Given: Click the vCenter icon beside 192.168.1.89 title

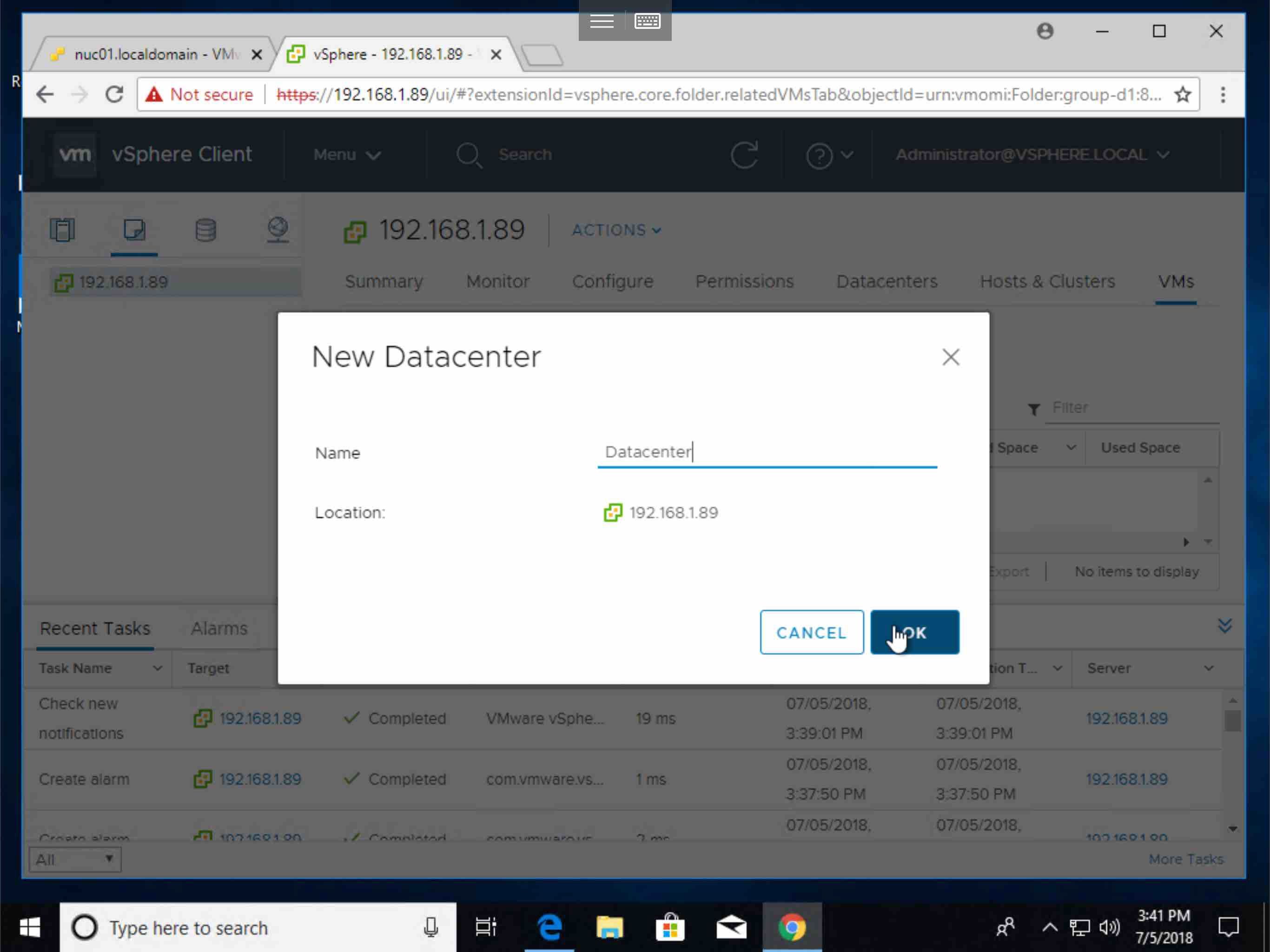Looking at the screenshot, I should point(355,231).
